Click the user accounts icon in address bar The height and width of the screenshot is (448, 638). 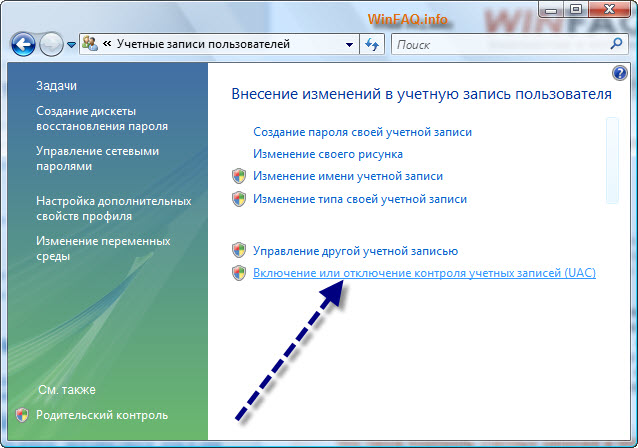tap(90, 44)
